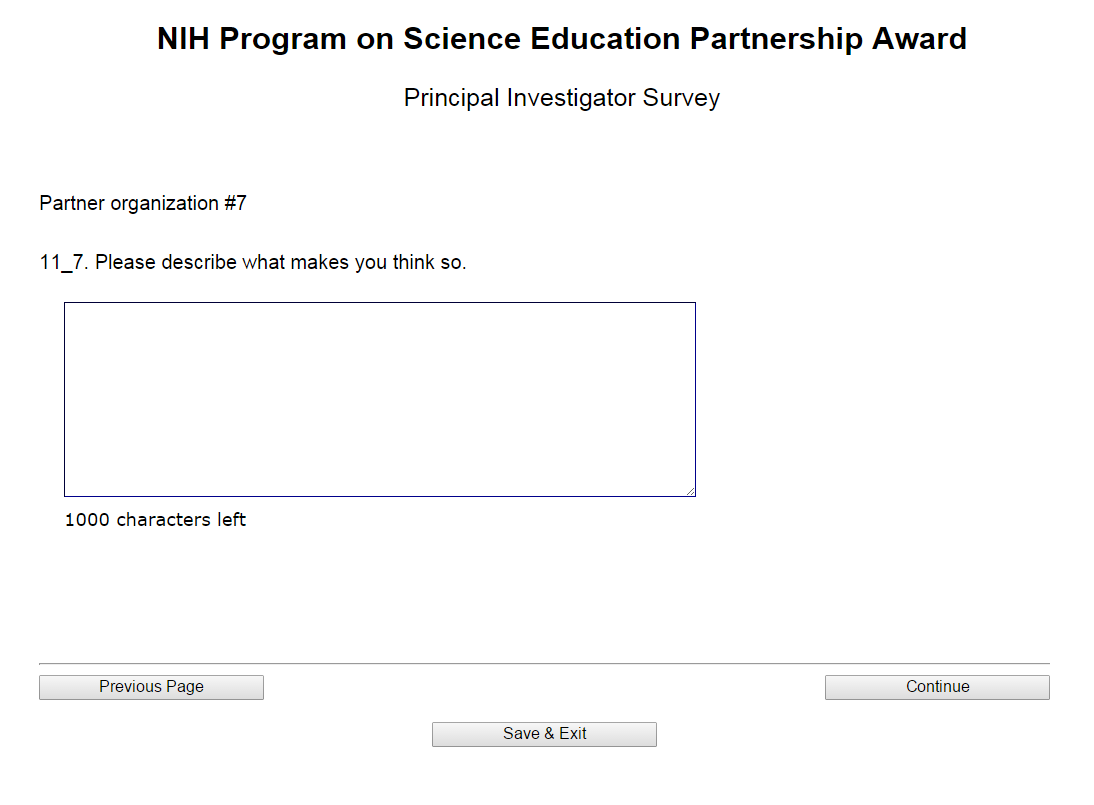Click the '1000 characters left' counter

click(155, 520)
